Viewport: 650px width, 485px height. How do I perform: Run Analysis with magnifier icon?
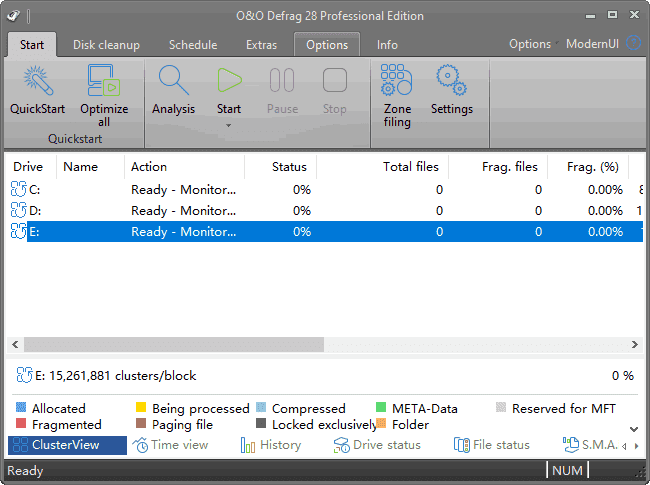(173, 81)
